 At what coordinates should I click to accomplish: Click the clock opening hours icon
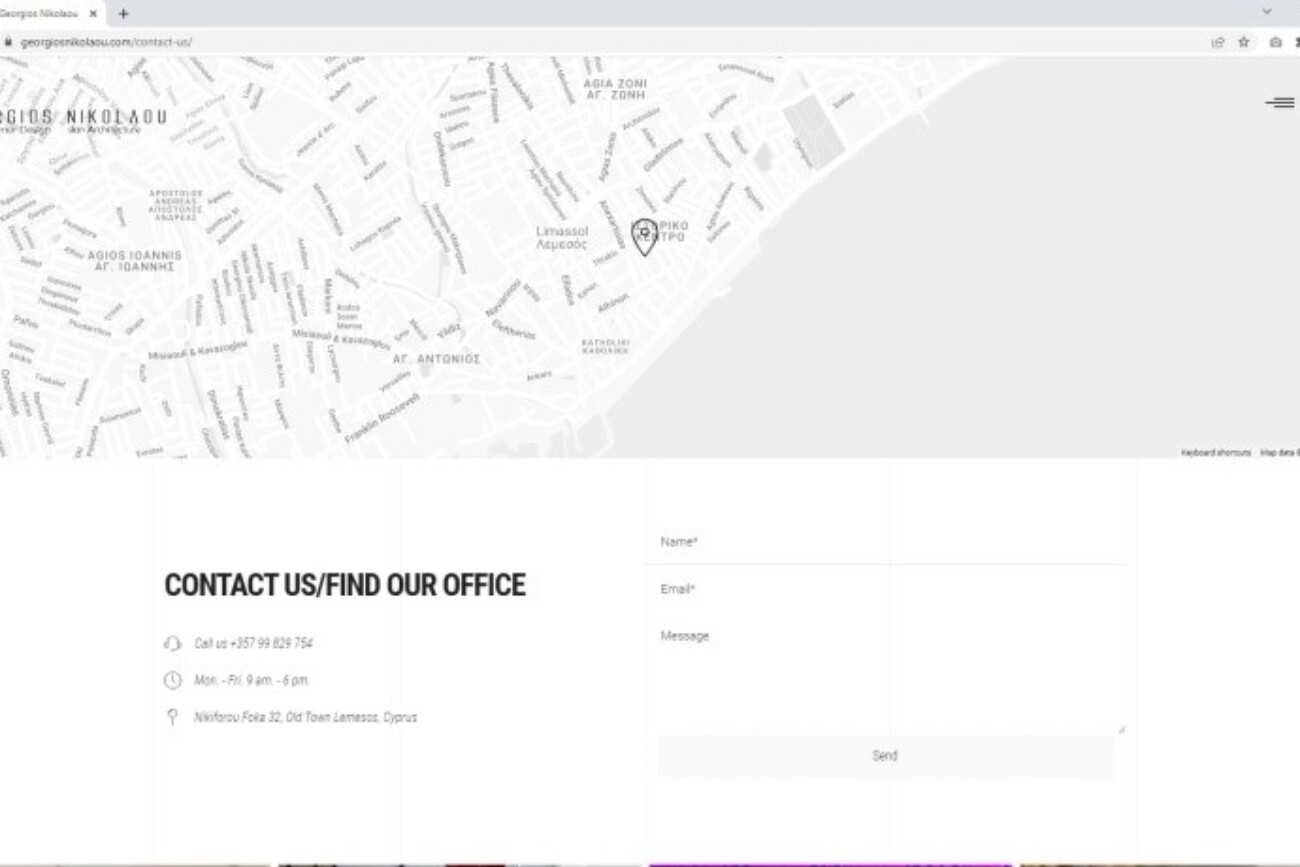pos(172,680)
